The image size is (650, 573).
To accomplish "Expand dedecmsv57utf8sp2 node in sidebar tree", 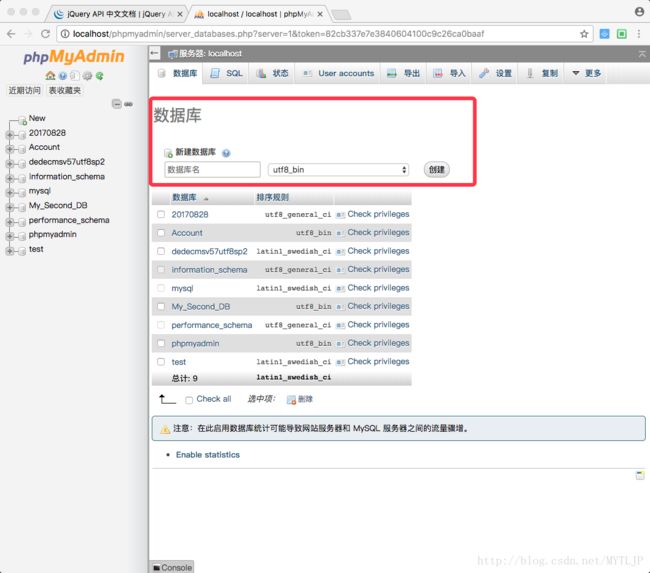I will pos(10,164).
